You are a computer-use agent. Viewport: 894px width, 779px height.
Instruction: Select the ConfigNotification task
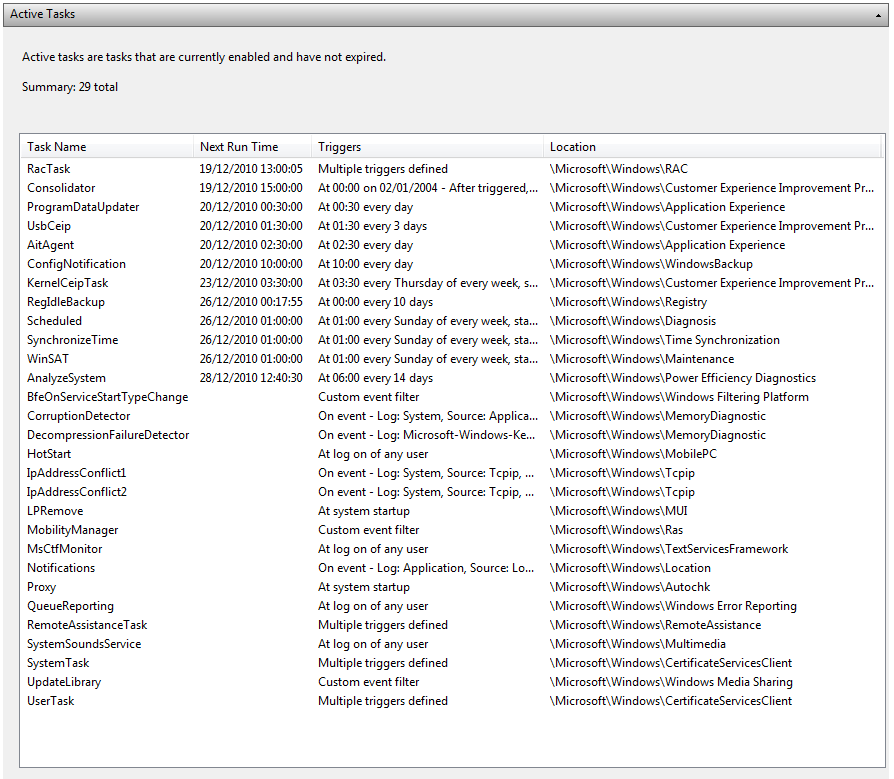[x=452, y=264]
